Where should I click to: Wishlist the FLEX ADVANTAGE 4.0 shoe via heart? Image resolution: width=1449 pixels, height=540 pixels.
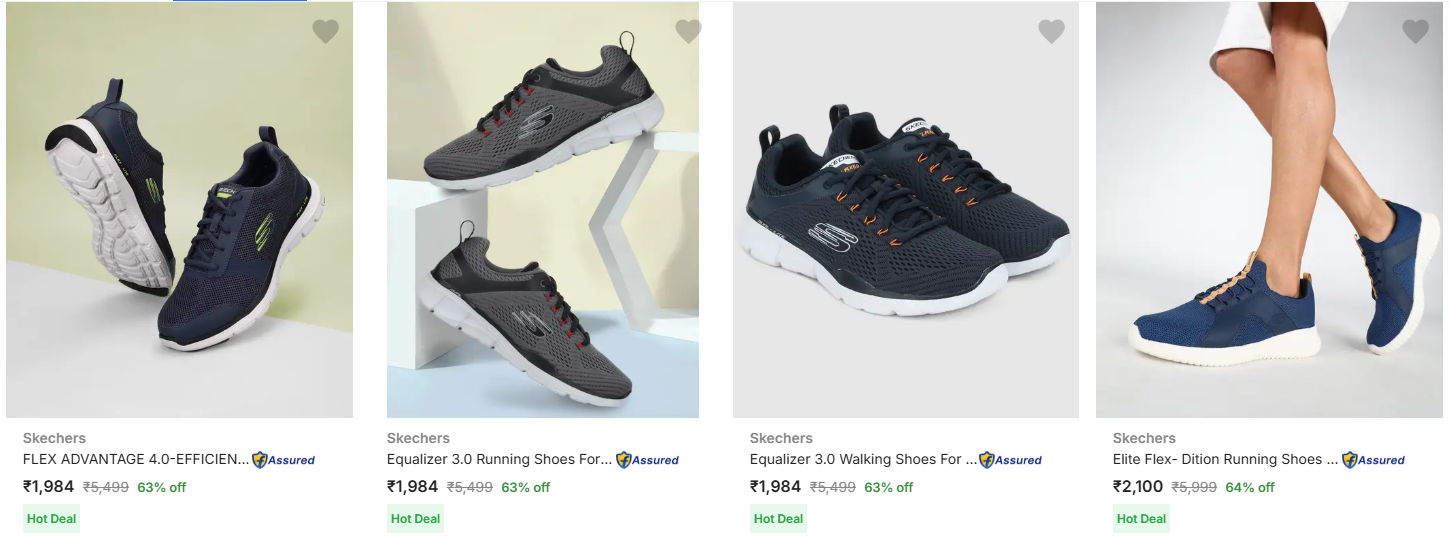[x=326, y=32]
